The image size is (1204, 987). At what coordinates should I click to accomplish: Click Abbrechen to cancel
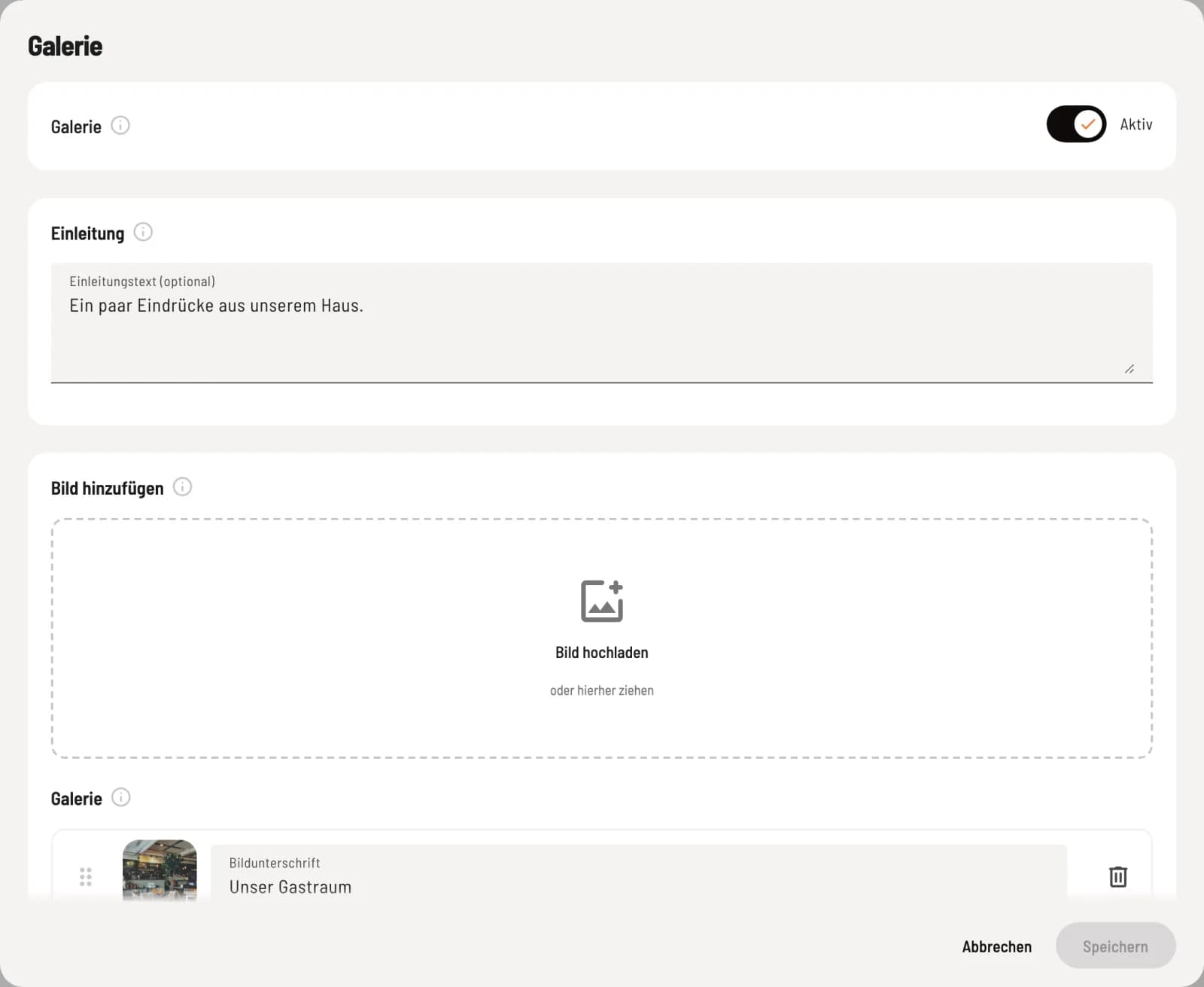(x=996, y=946)
